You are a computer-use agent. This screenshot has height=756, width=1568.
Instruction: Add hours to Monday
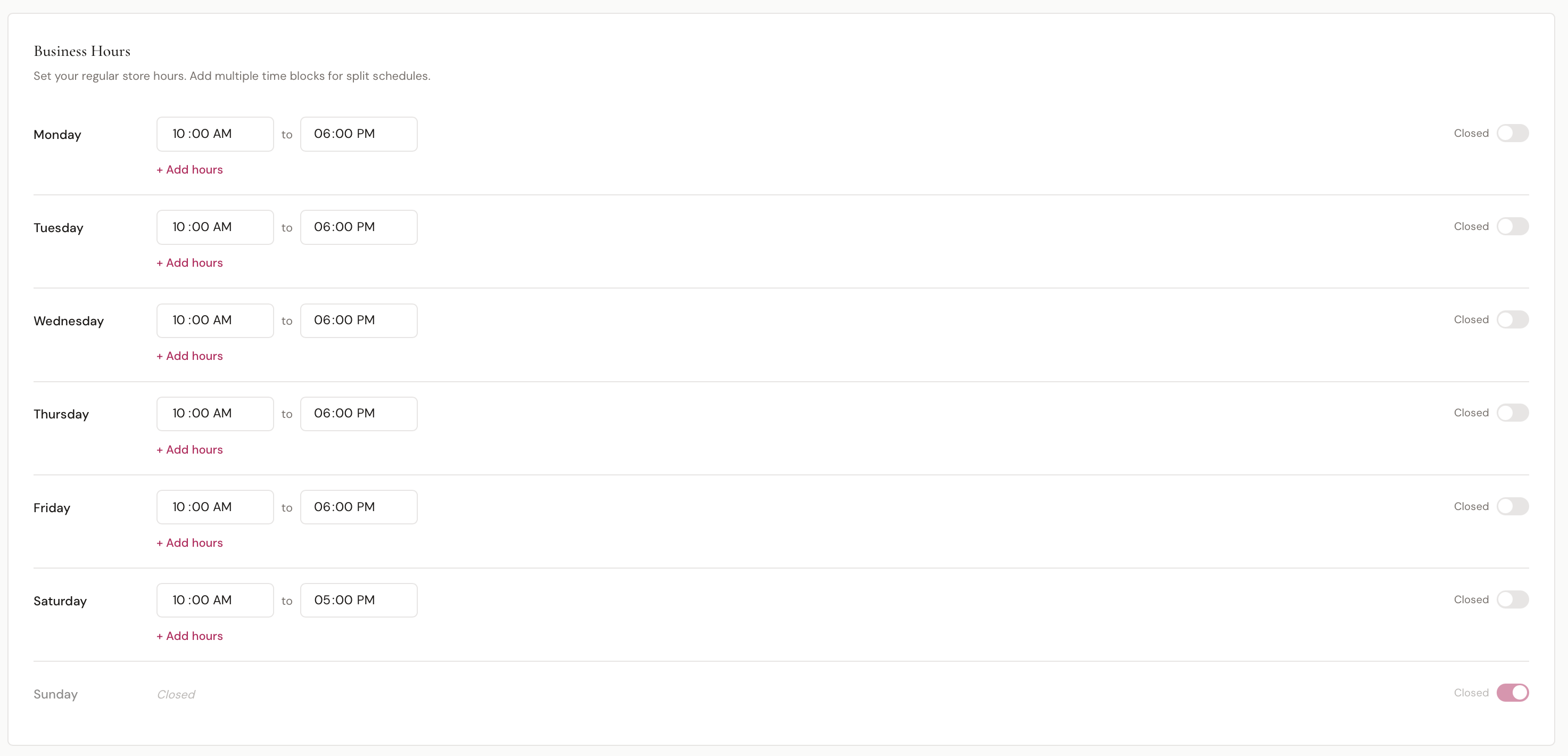click(190, 170)
